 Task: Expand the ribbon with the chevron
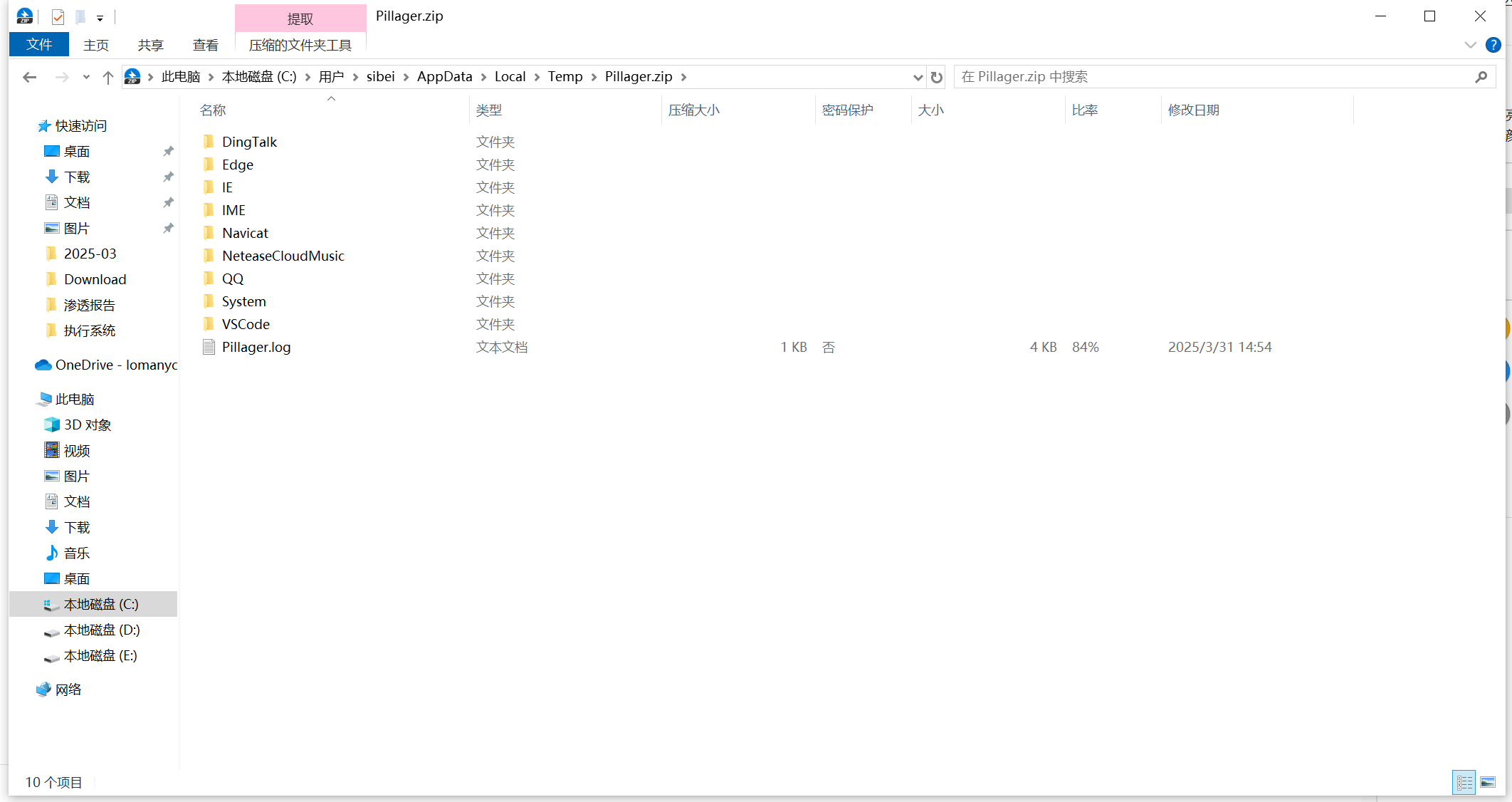point(1471,45)
